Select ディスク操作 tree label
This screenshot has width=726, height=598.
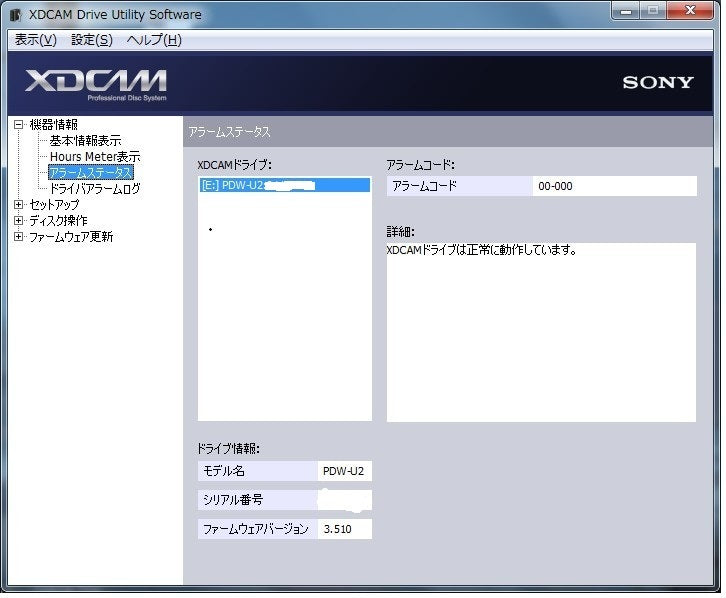[x=58, y=220]
